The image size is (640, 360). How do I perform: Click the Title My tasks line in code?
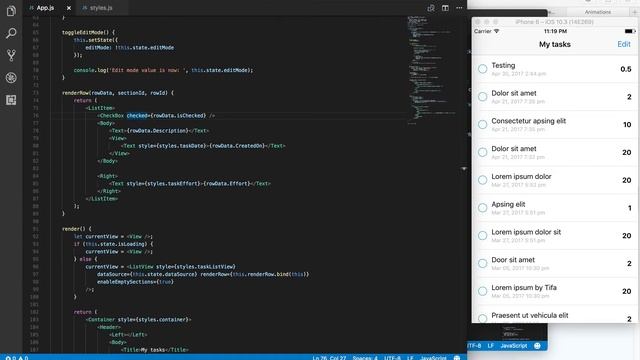coord(155,350)
